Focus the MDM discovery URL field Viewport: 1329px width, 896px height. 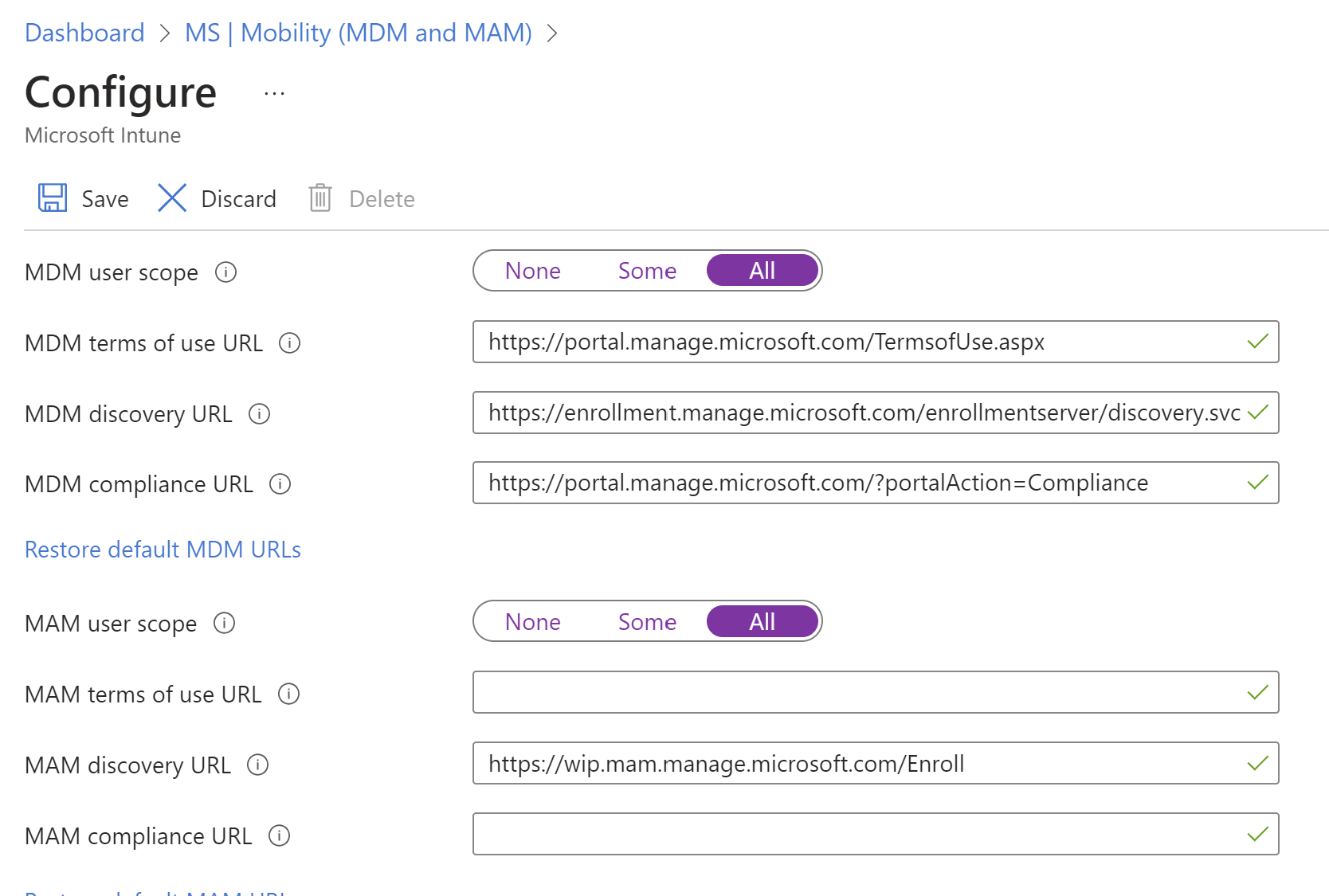coord(876,413)
